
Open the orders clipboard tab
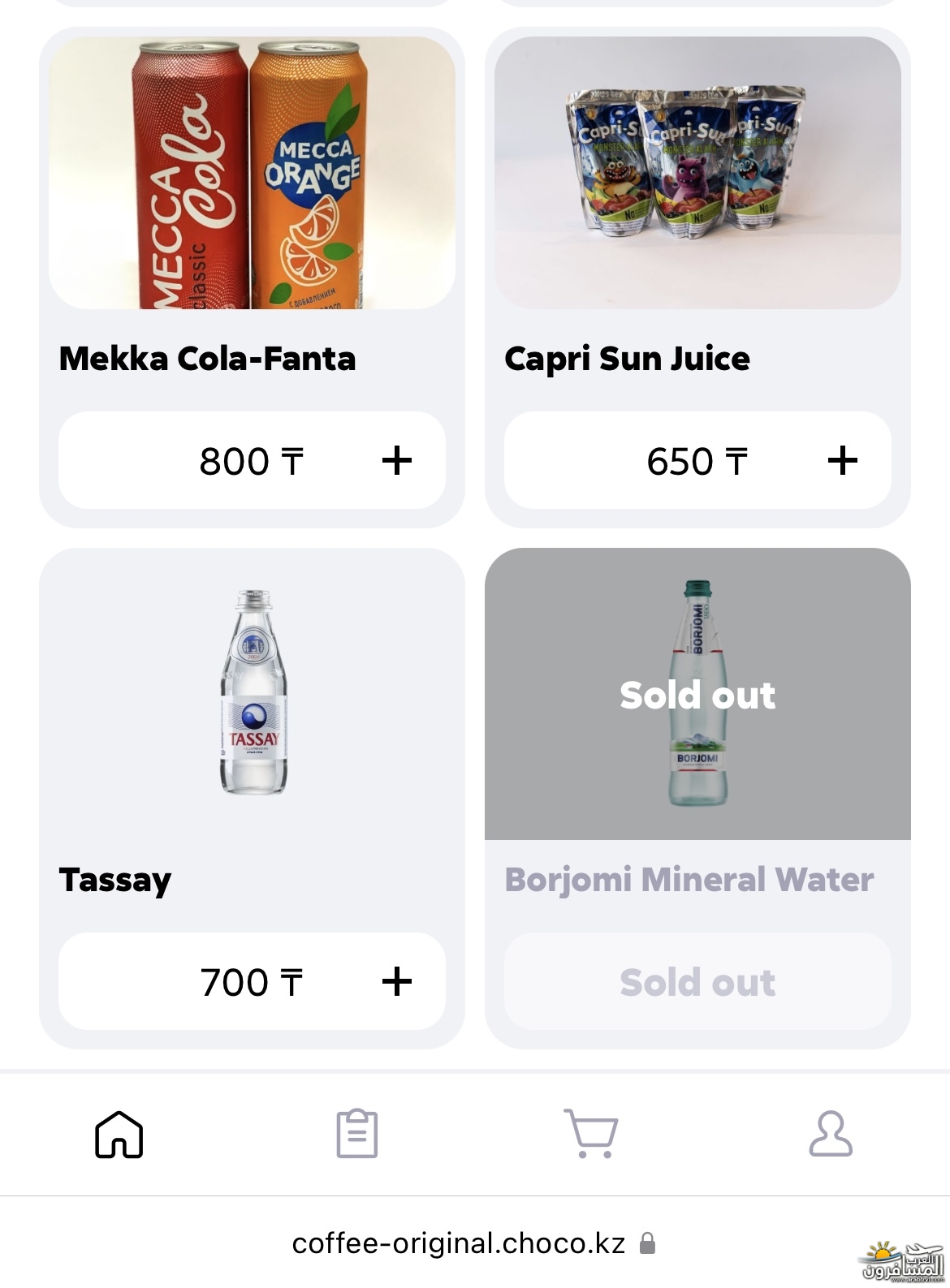[357, 1134]
